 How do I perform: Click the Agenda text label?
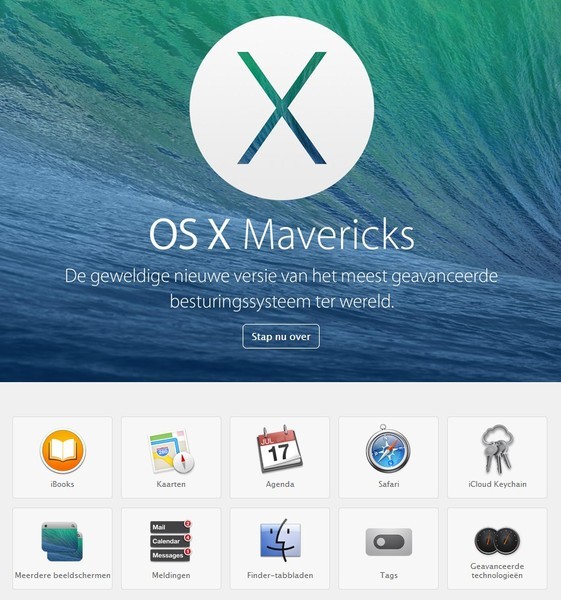click(x=280, y=484)
